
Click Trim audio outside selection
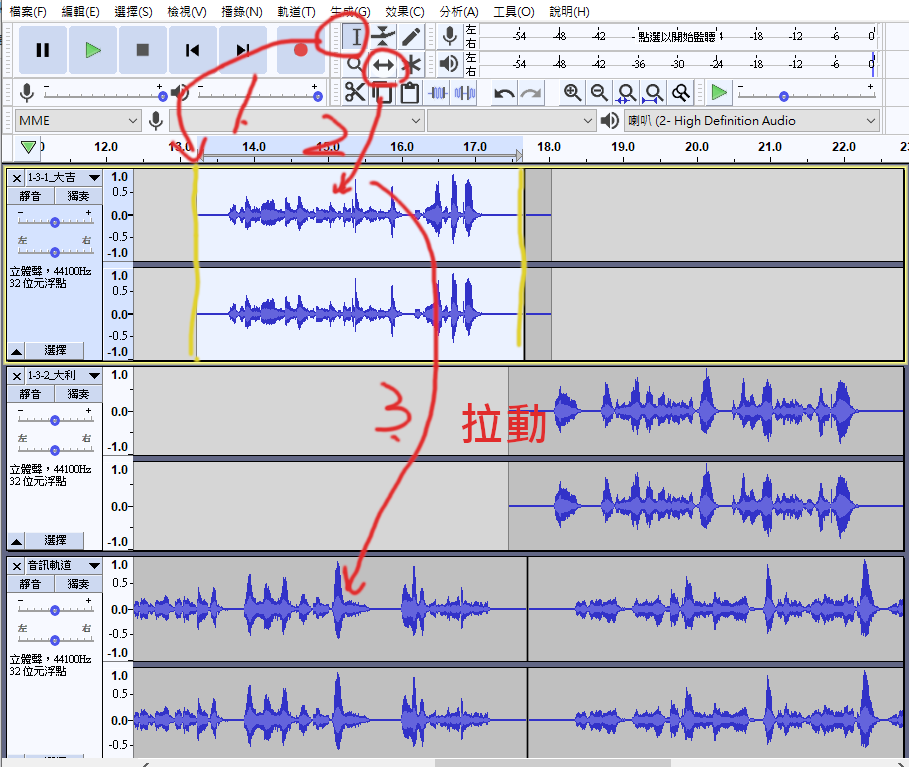pyautogui.click(x=438, y=92)
